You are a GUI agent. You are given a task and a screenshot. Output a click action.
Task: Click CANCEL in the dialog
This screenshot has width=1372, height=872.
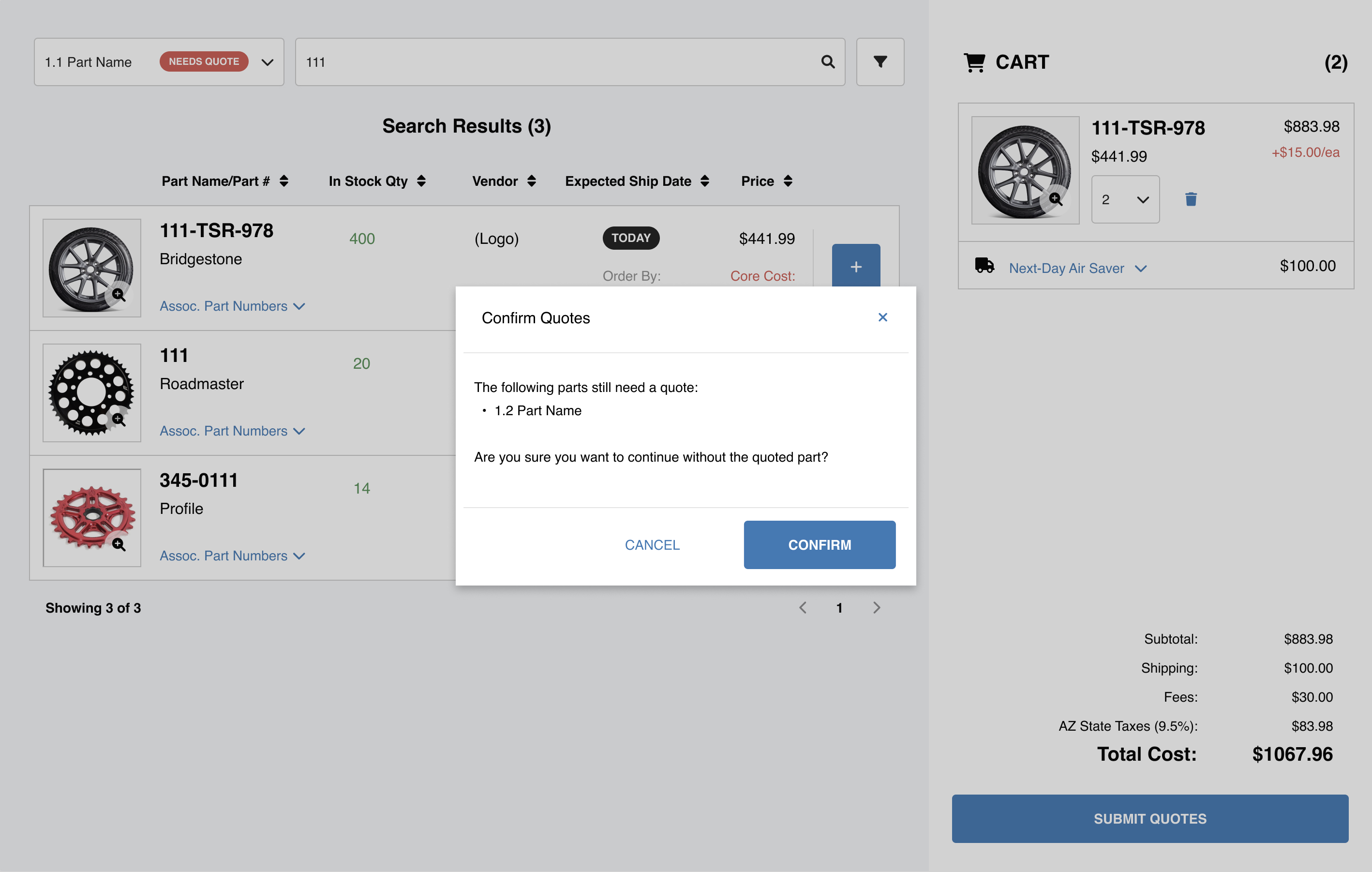(652, 544)
